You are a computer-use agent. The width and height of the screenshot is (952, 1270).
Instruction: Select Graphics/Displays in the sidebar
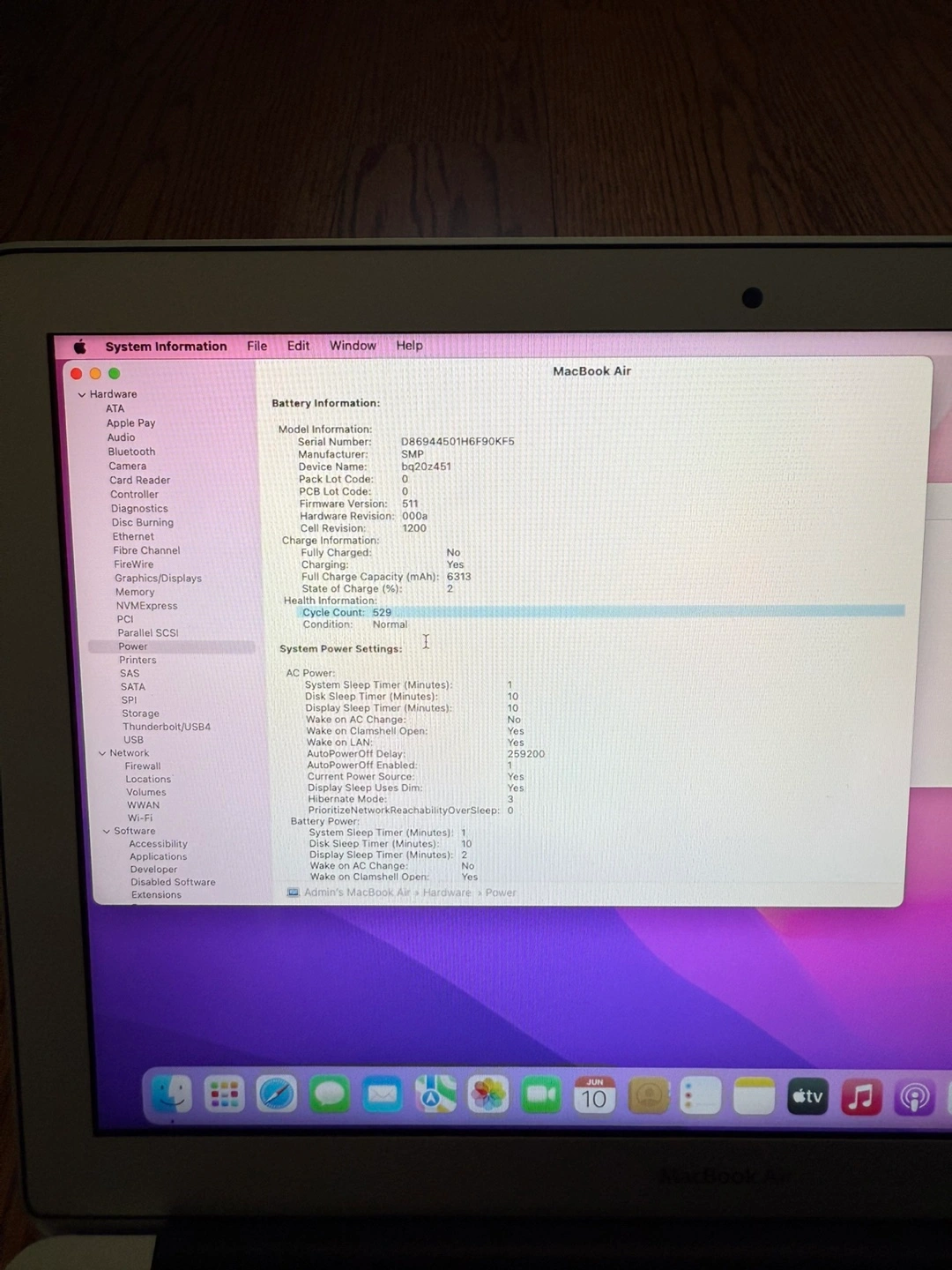159,579
